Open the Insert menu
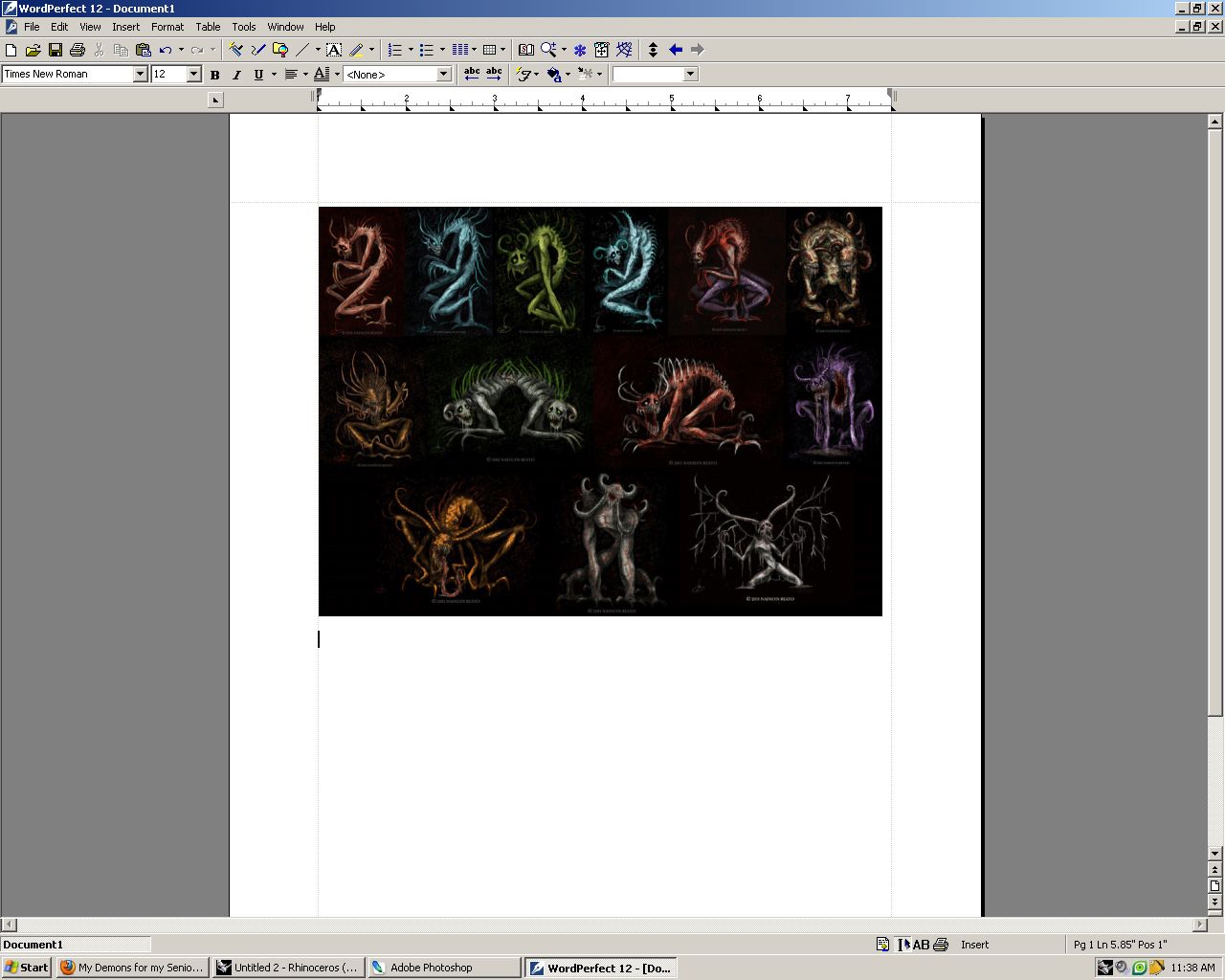1225x980 pixels. pyautogui.click(x=125, y=27)
